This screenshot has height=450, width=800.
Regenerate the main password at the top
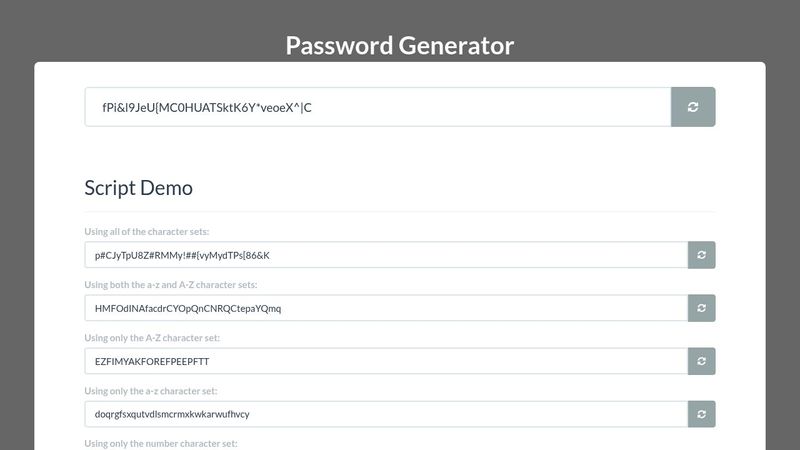tap(693, 107)
